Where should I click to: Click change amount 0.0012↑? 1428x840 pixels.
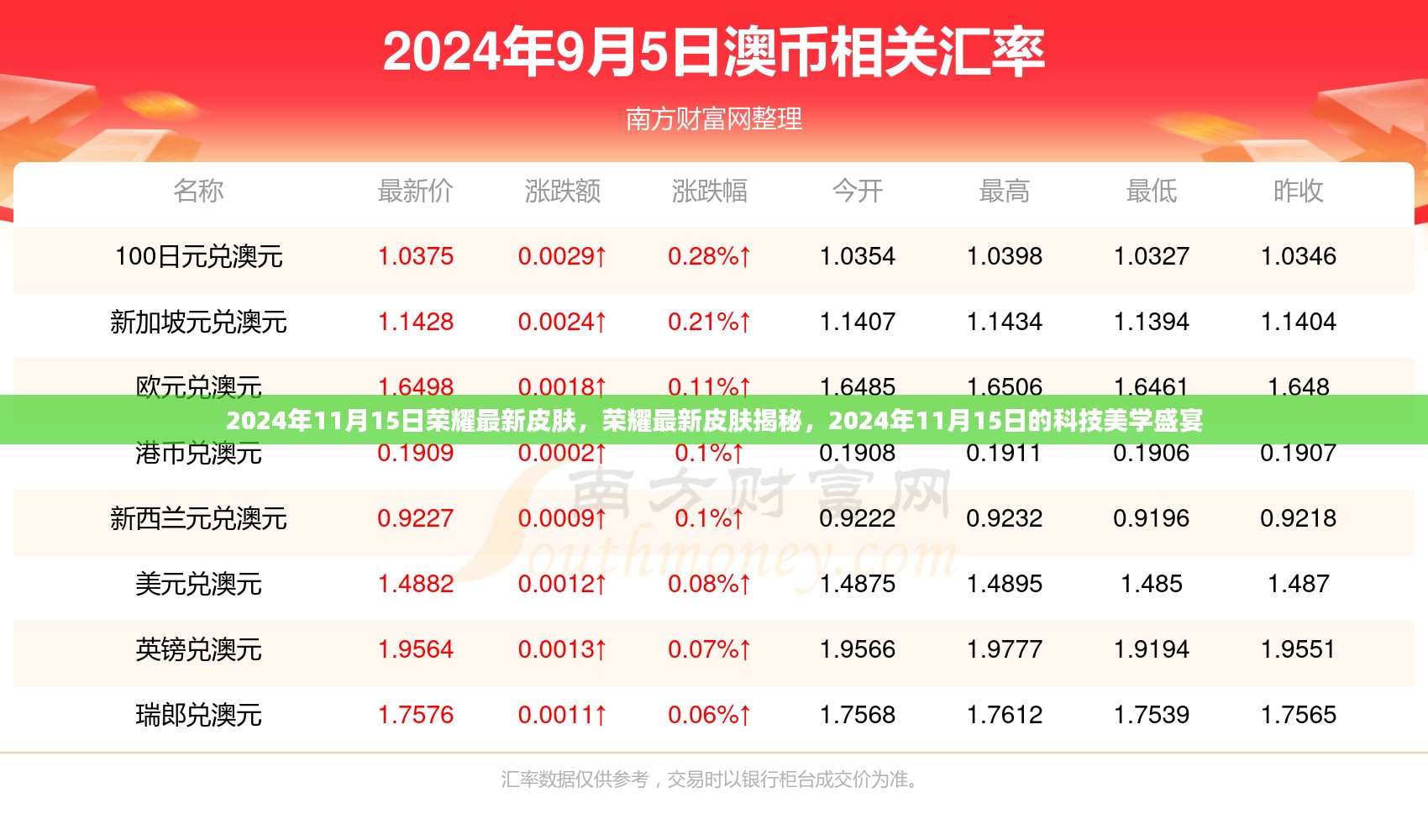coord(563,584)
